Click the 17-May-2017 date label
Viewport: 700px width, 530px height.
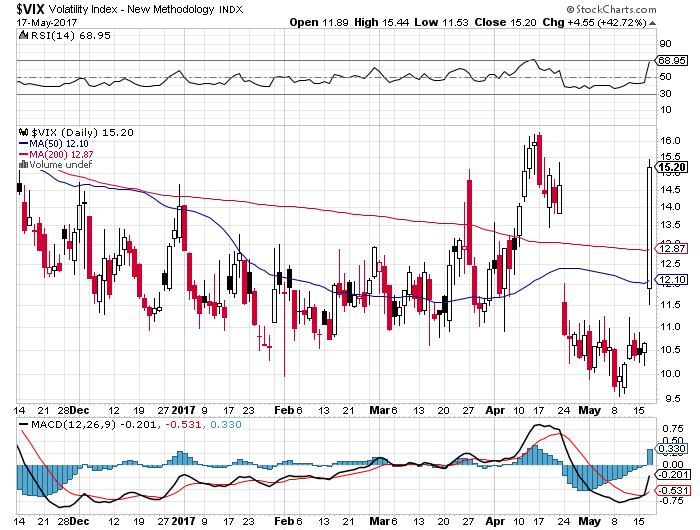pyautogui.click(x=47, y=22)
